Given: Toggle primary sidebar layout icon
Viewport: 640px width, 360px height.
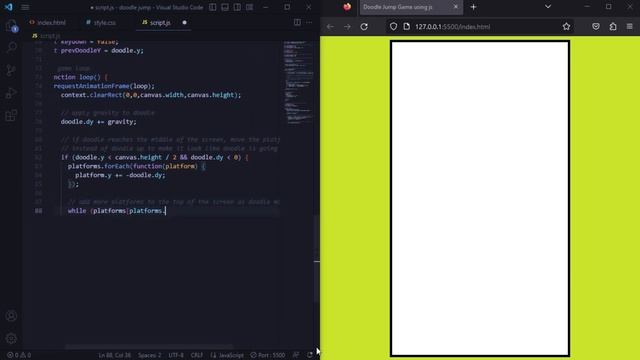Looking at the screenshot, I should (213, 7).
